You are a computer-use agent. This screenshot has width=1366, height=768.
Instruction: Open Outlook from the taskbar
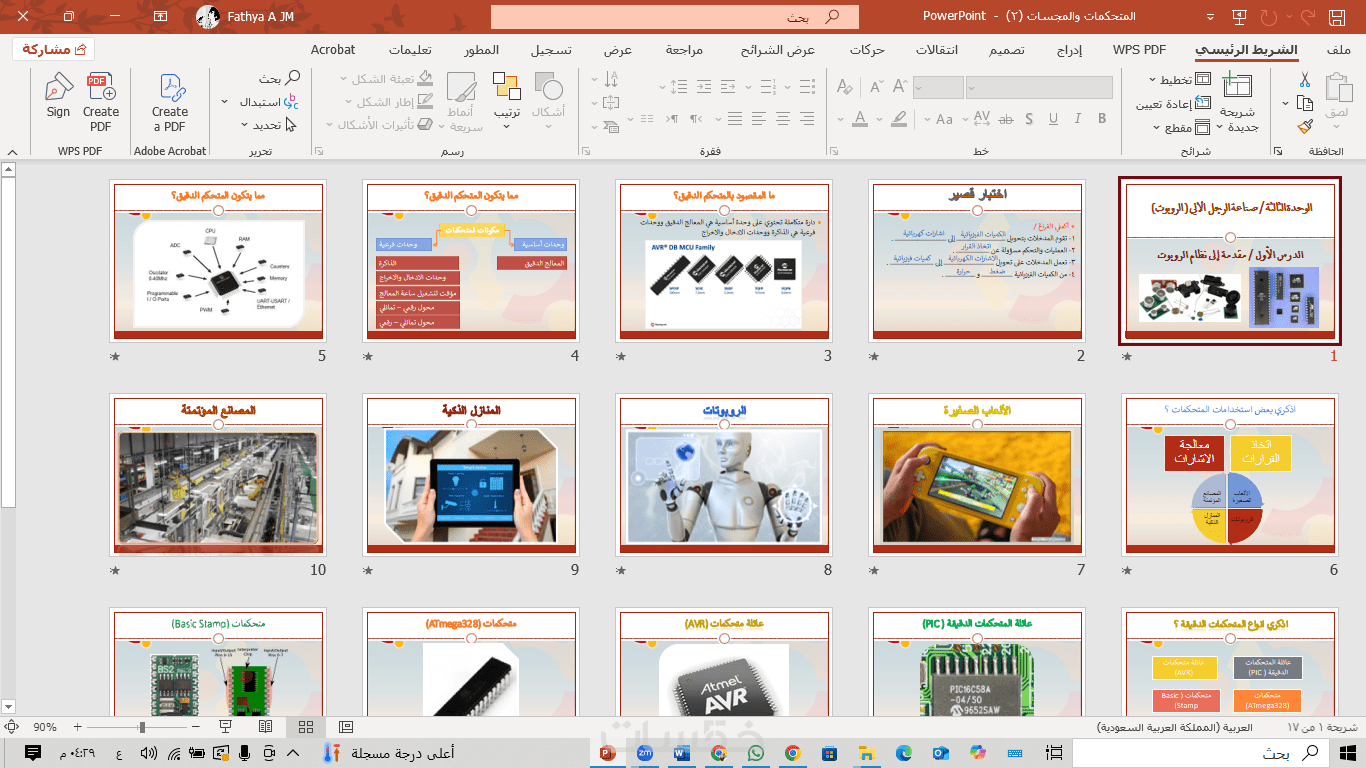(940, 753)
